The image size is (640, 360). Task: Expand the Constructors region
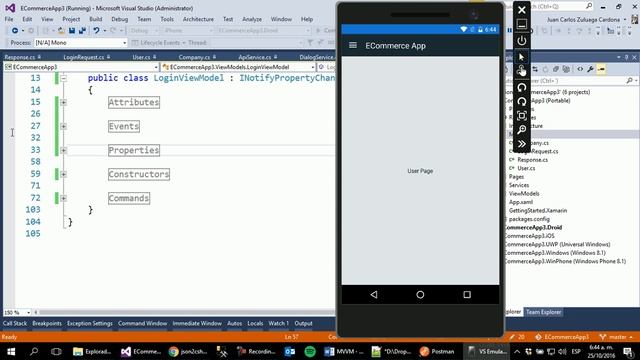[x=63, y=174]
